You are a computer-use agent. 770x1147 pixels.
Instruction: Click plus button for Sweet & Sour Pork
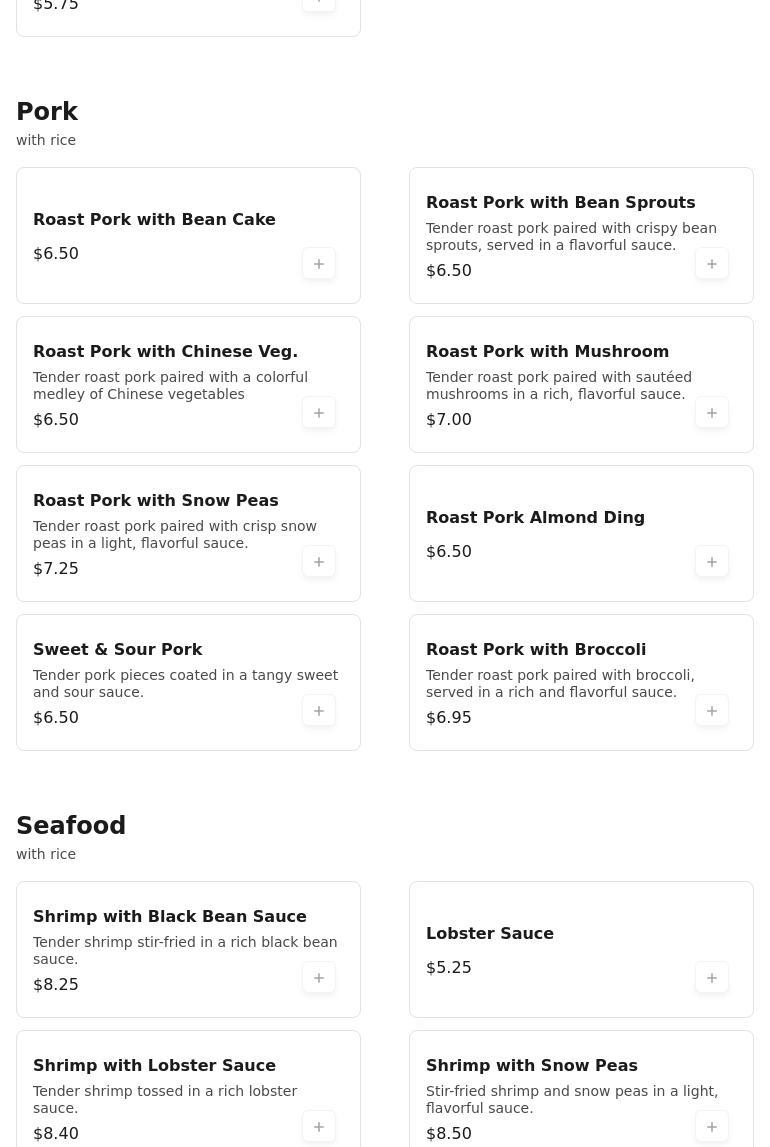319,711
